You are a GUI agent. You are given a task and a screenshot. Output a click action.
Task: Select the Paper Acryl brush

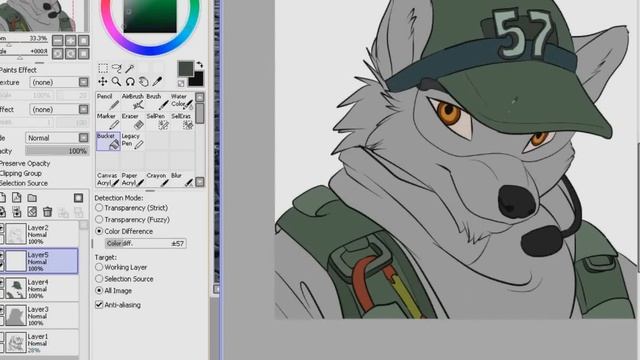[x=133, y=180]
